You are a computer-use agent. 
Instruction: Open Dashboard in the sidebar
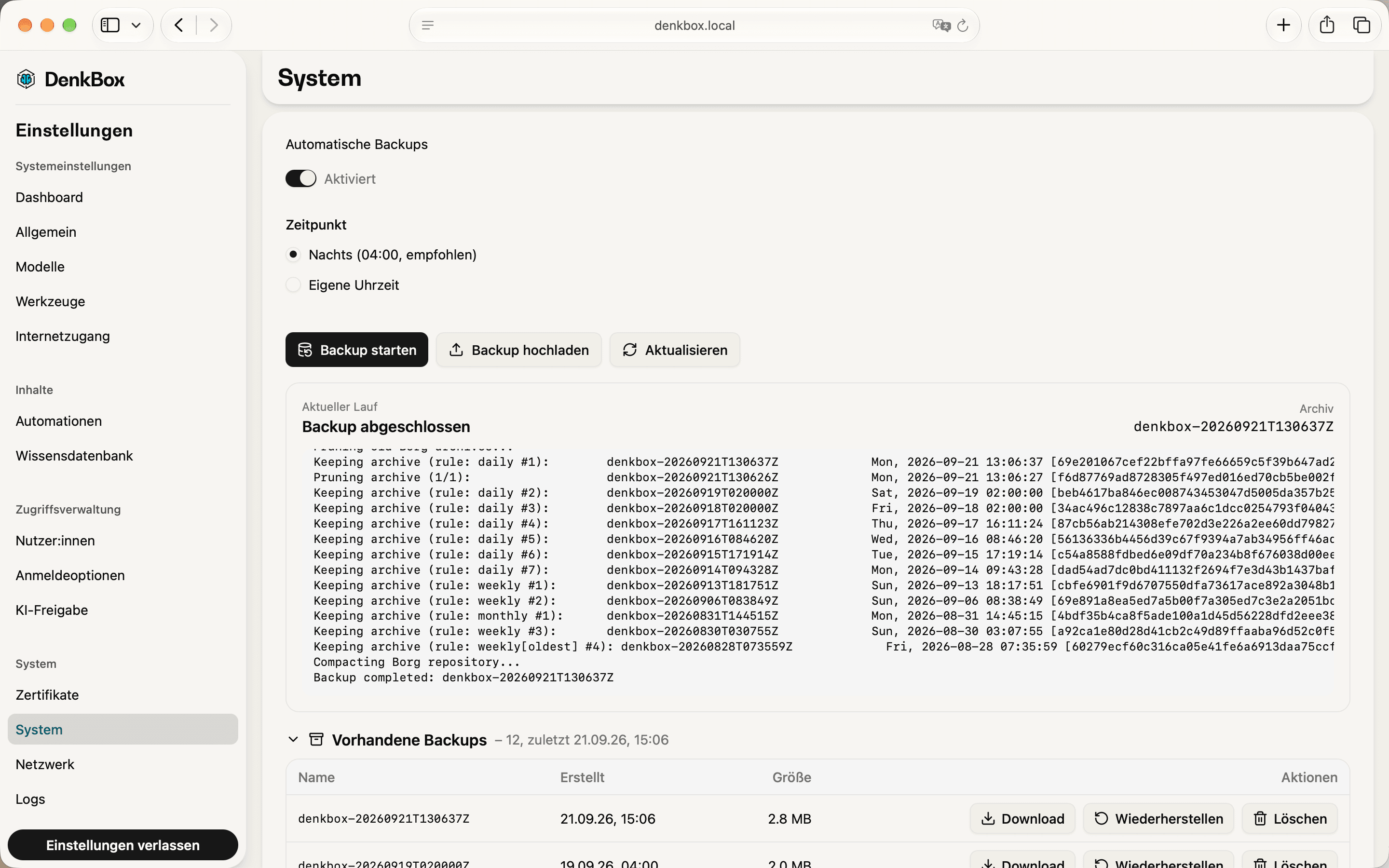click(49, 197)
